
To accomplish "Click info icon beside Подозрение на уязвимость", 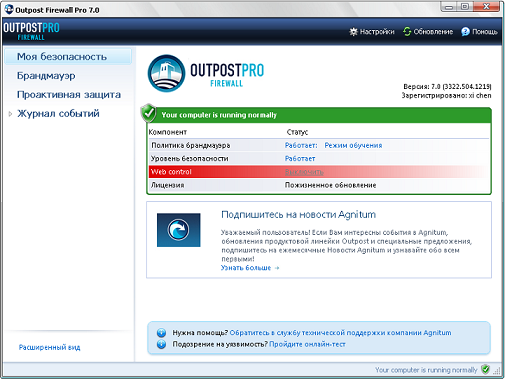I will point(161,344).
